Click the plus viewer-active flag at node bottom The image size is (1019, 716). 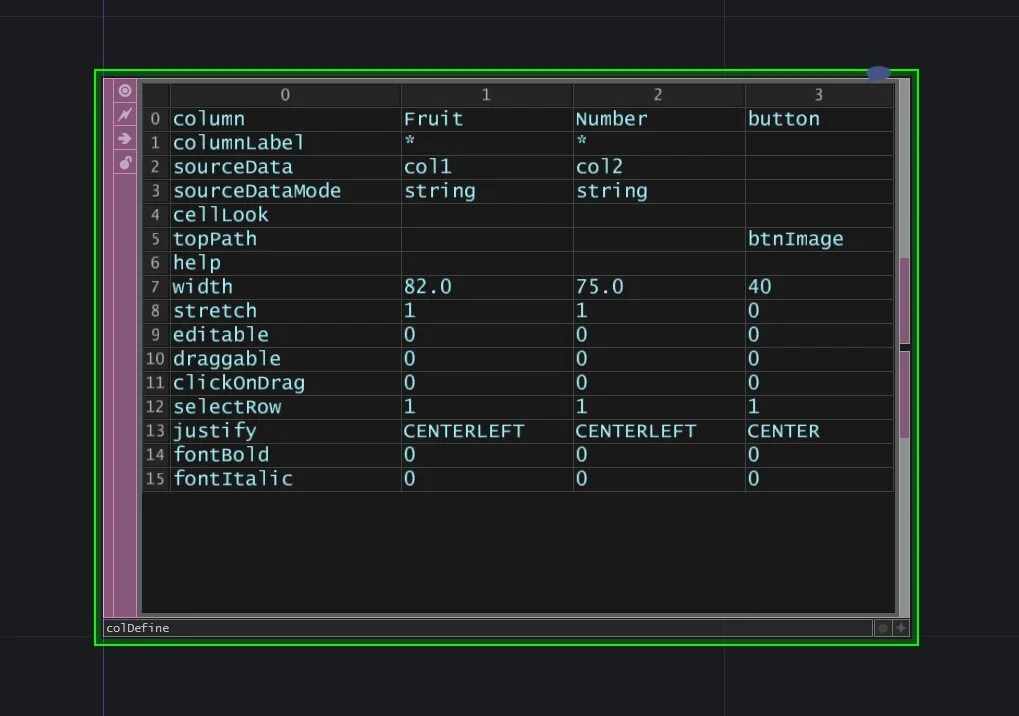coord(901,628)
